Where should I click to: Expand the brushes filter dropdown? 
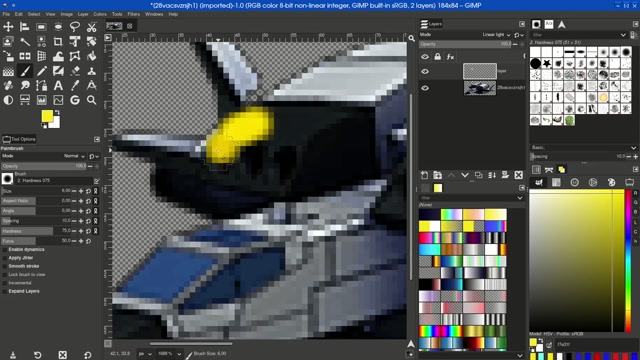[x=623, y=35]
